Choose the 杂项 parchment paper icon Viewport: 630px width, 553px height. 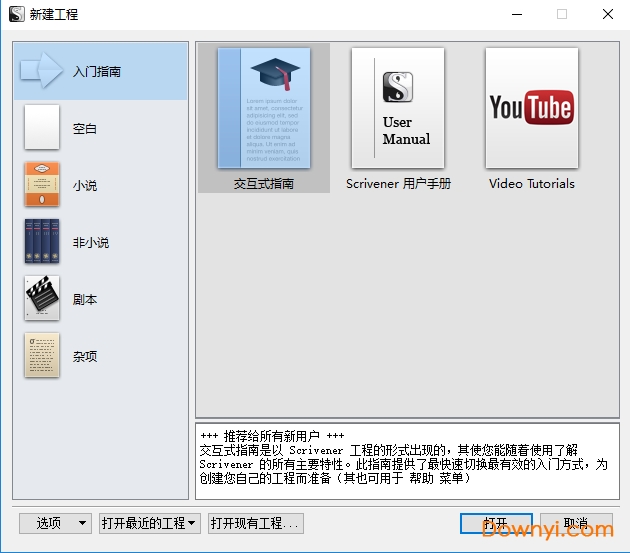pos(42,356)
